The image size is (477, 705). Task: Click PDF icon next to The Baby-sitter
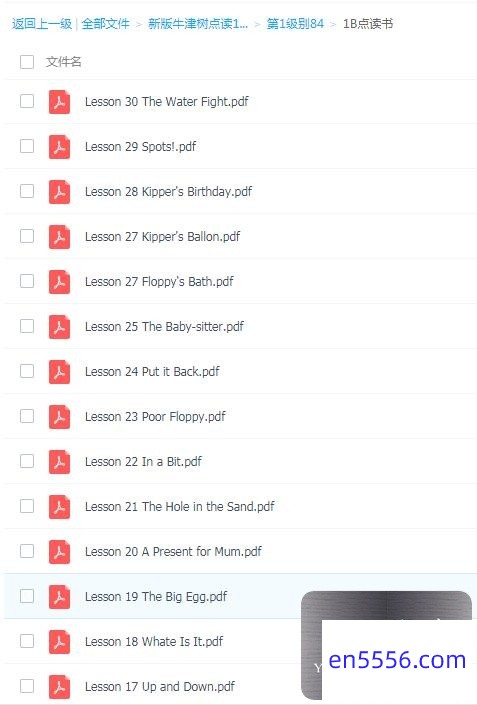click(x=59, y=326)
